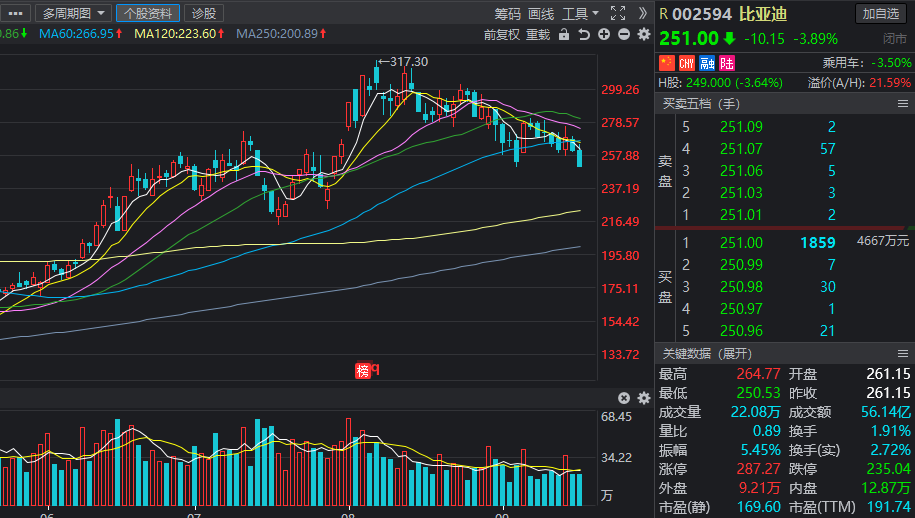
Task: Enter fullscreen chart view icon
Action: pyautogui.click(x=618, y=13)
